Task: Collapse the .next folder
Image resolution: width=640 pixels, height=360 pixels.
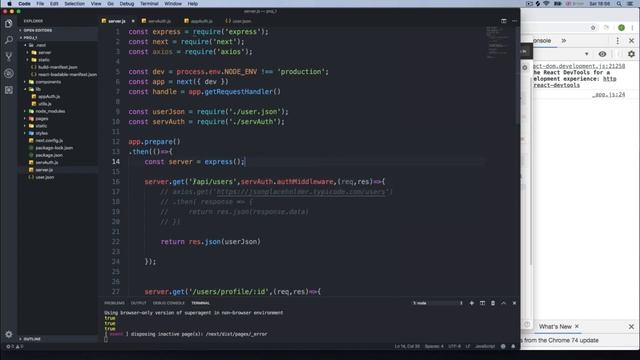Action: click(40, 45)
